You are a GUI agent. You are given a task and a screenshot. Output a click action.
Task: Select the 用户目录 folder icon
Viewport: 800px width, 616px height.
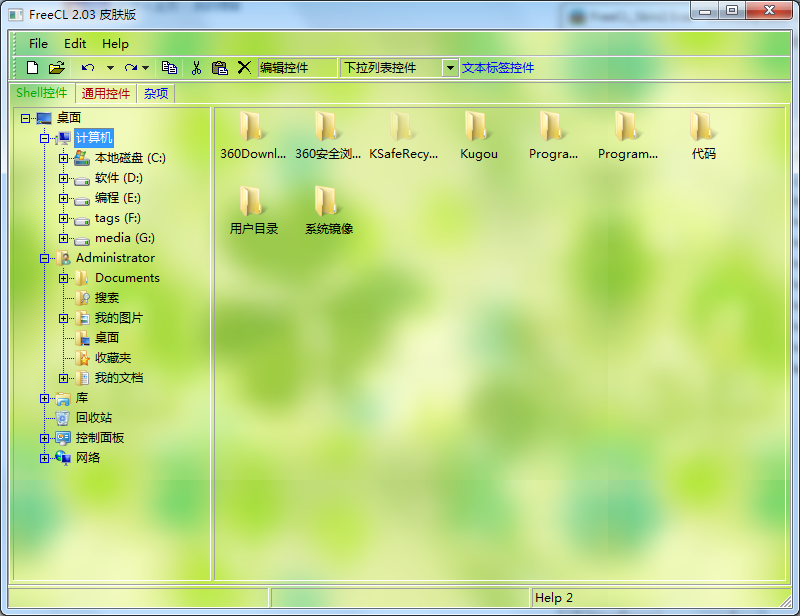click(x=252, y=201)
